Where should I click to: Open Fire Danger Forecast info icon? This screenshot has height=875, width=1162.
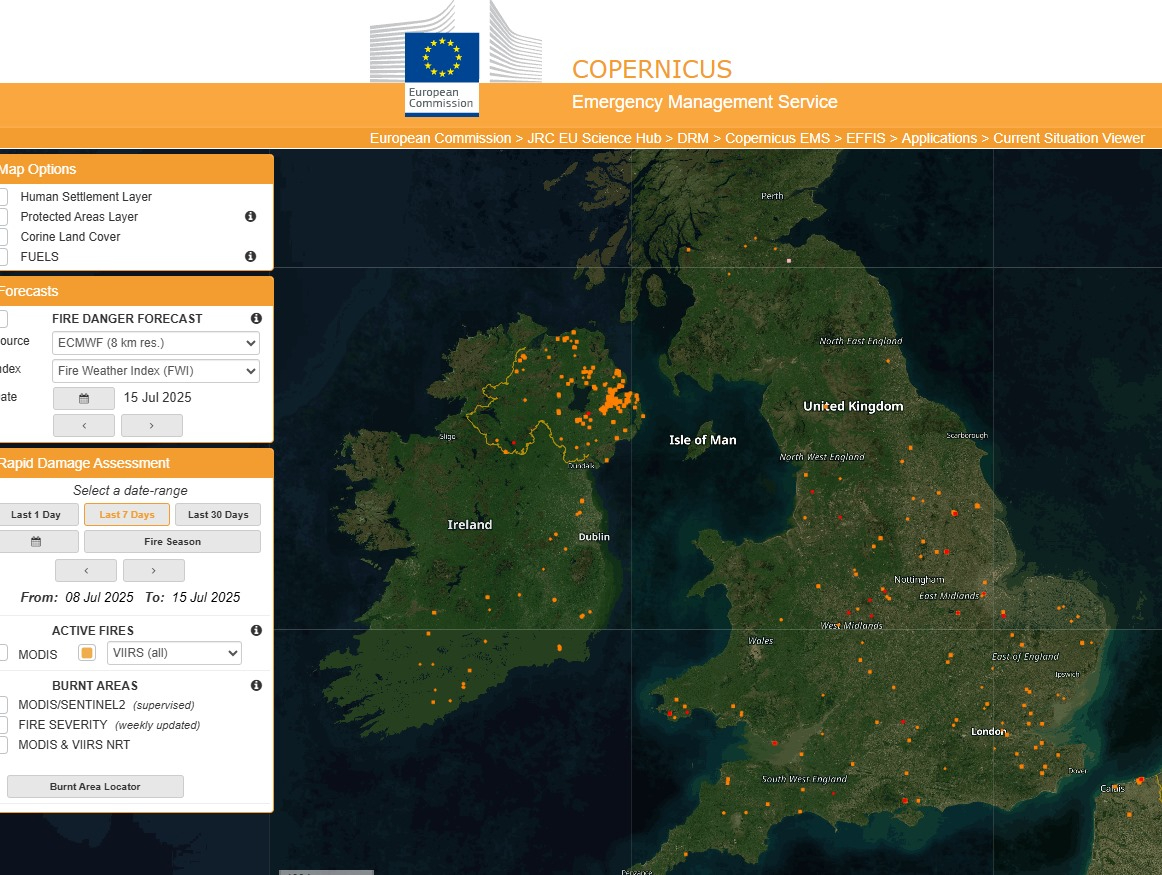pyautogui.click(x=256, y=318)
